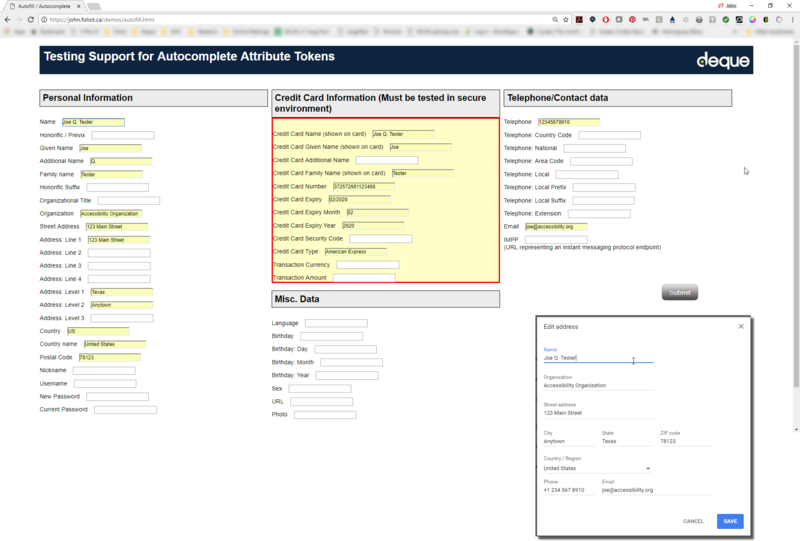Focus the Birthday: Month field

351,362
